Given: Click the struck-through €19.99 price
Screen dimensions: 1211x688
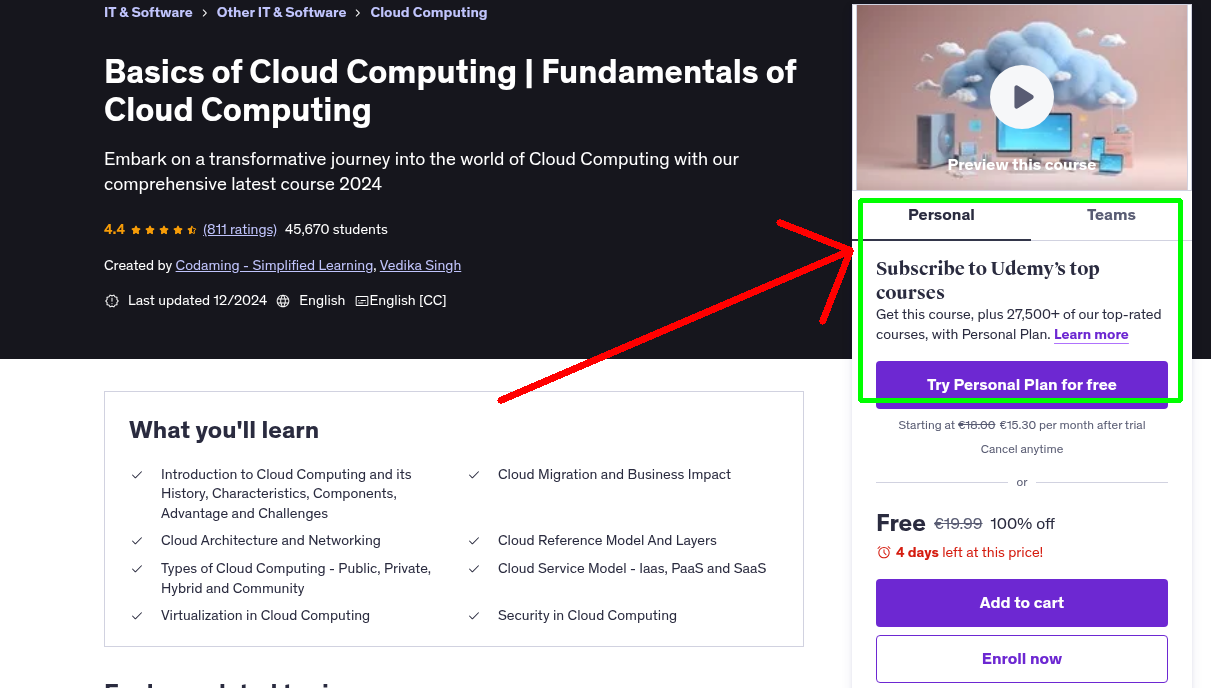Looking at the screenshot, I should point(958,523).
